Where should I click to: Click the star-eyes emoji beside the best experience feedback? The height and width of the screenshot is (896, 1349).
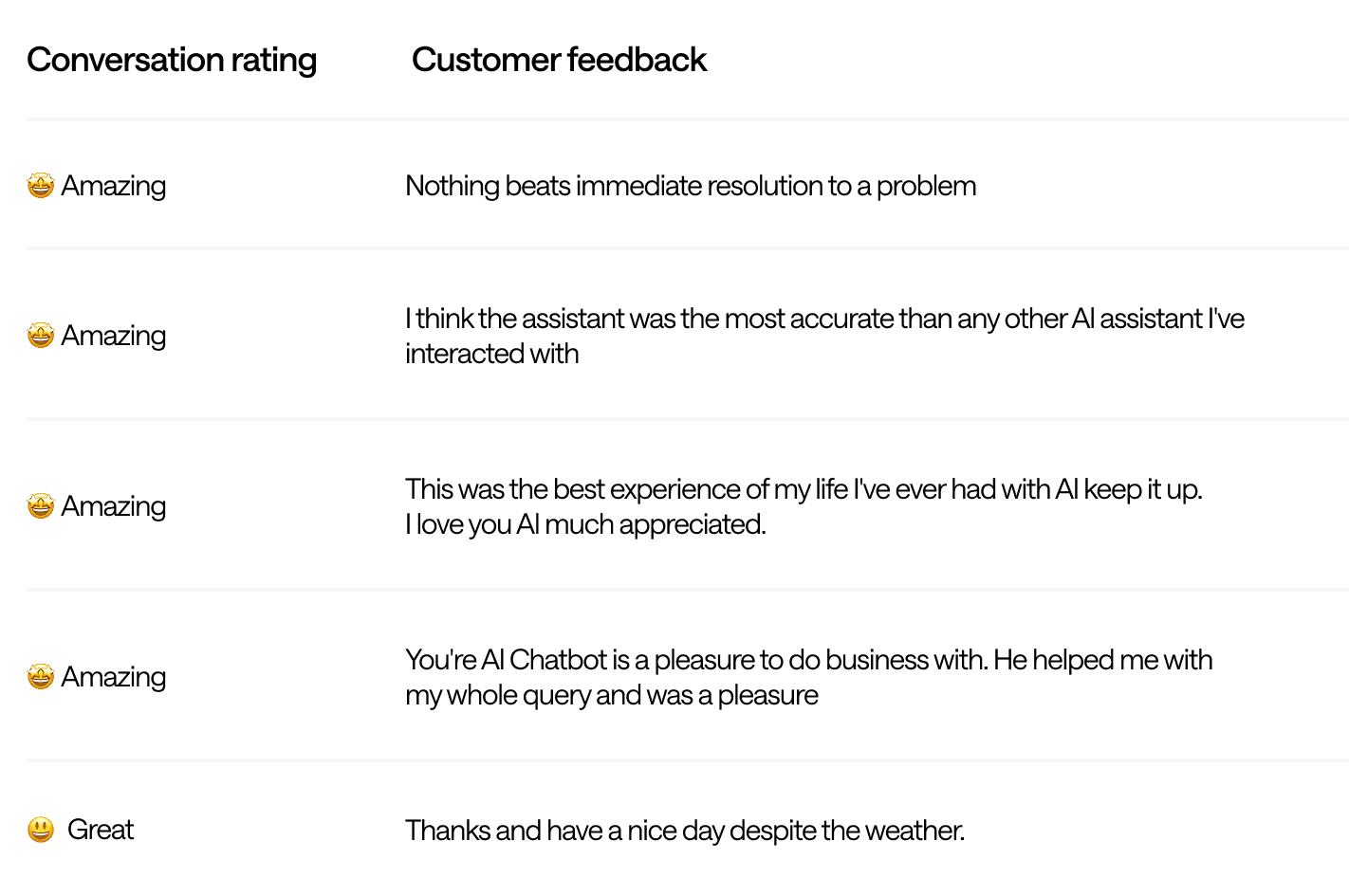(41, 506)
